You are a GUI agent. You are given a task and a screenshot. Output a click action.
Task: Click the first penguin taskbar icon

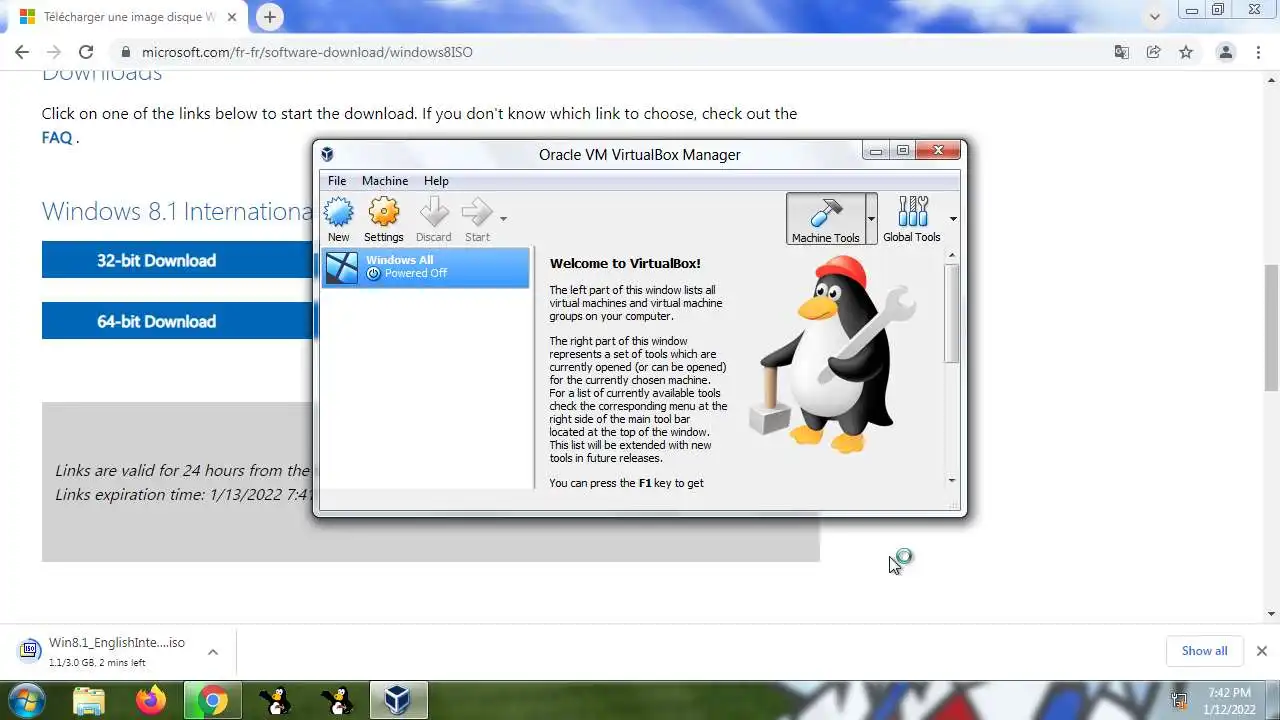pyautogui.click(x=274, y=700)
